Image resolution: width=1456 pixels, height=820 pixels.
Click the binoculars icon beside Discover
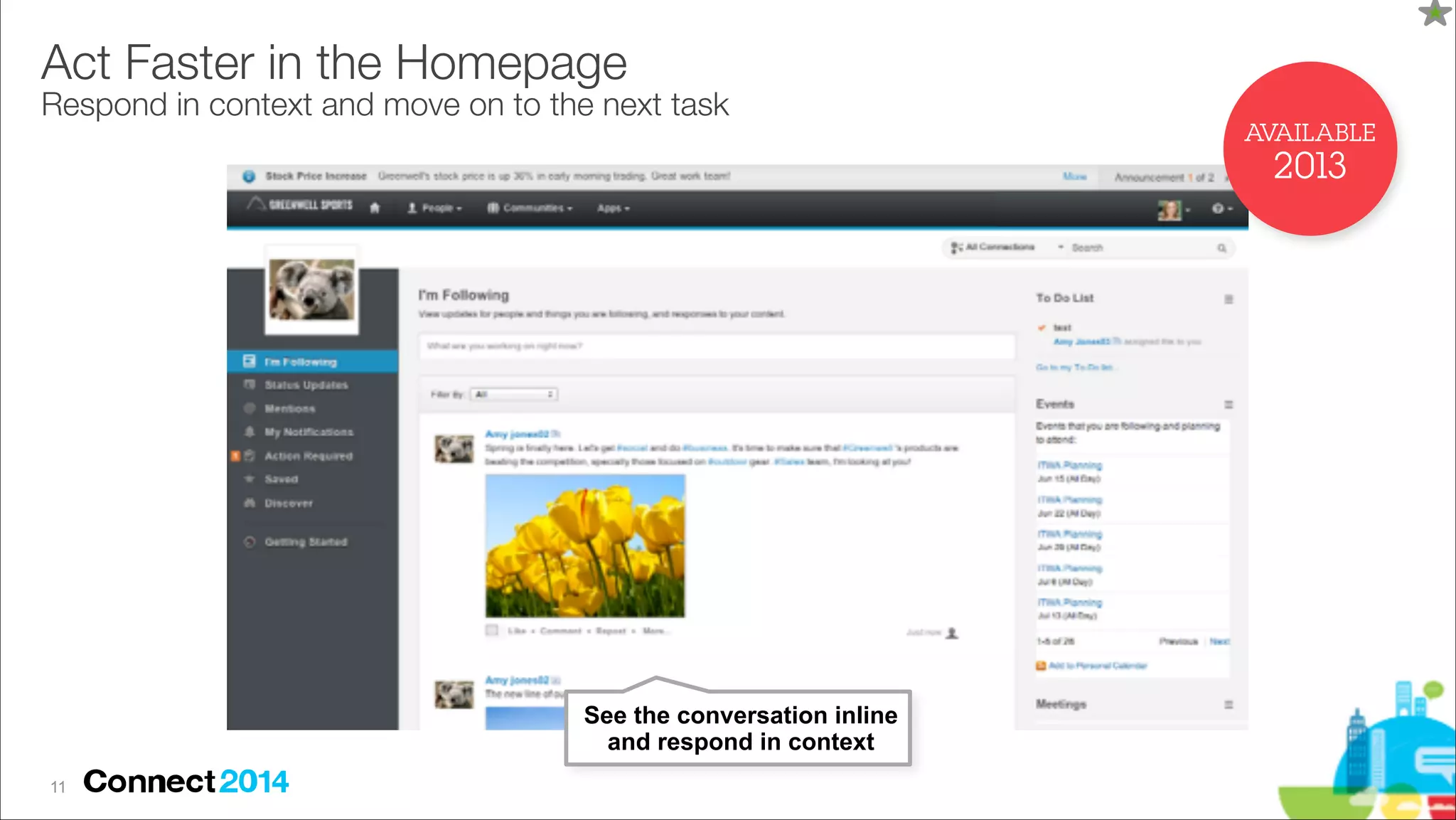(x=249, y=503)
